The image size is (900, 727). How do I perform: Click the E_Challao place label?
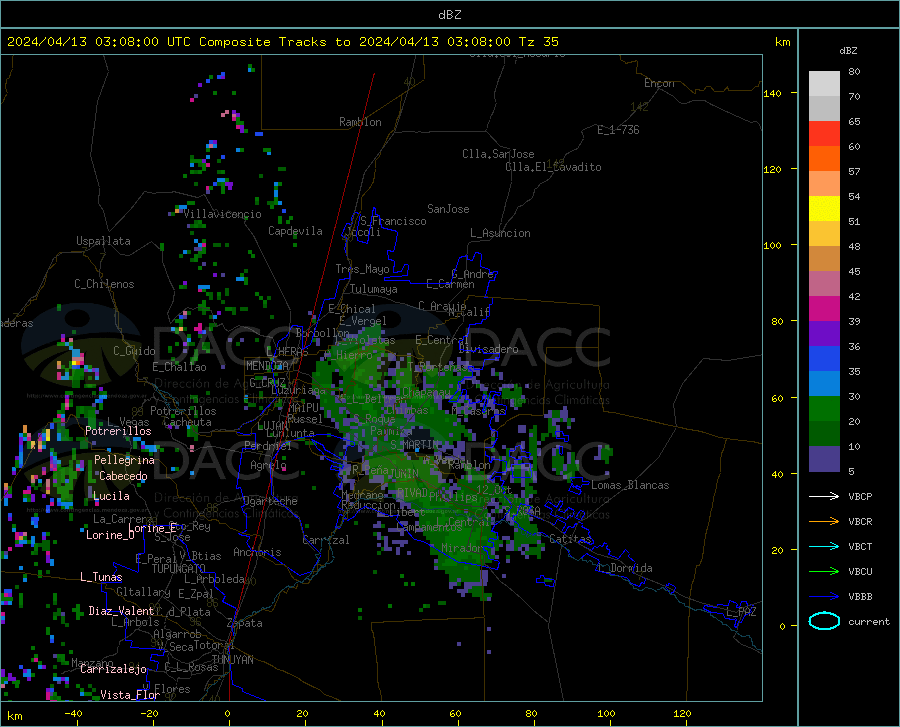(x=179, y=367)
